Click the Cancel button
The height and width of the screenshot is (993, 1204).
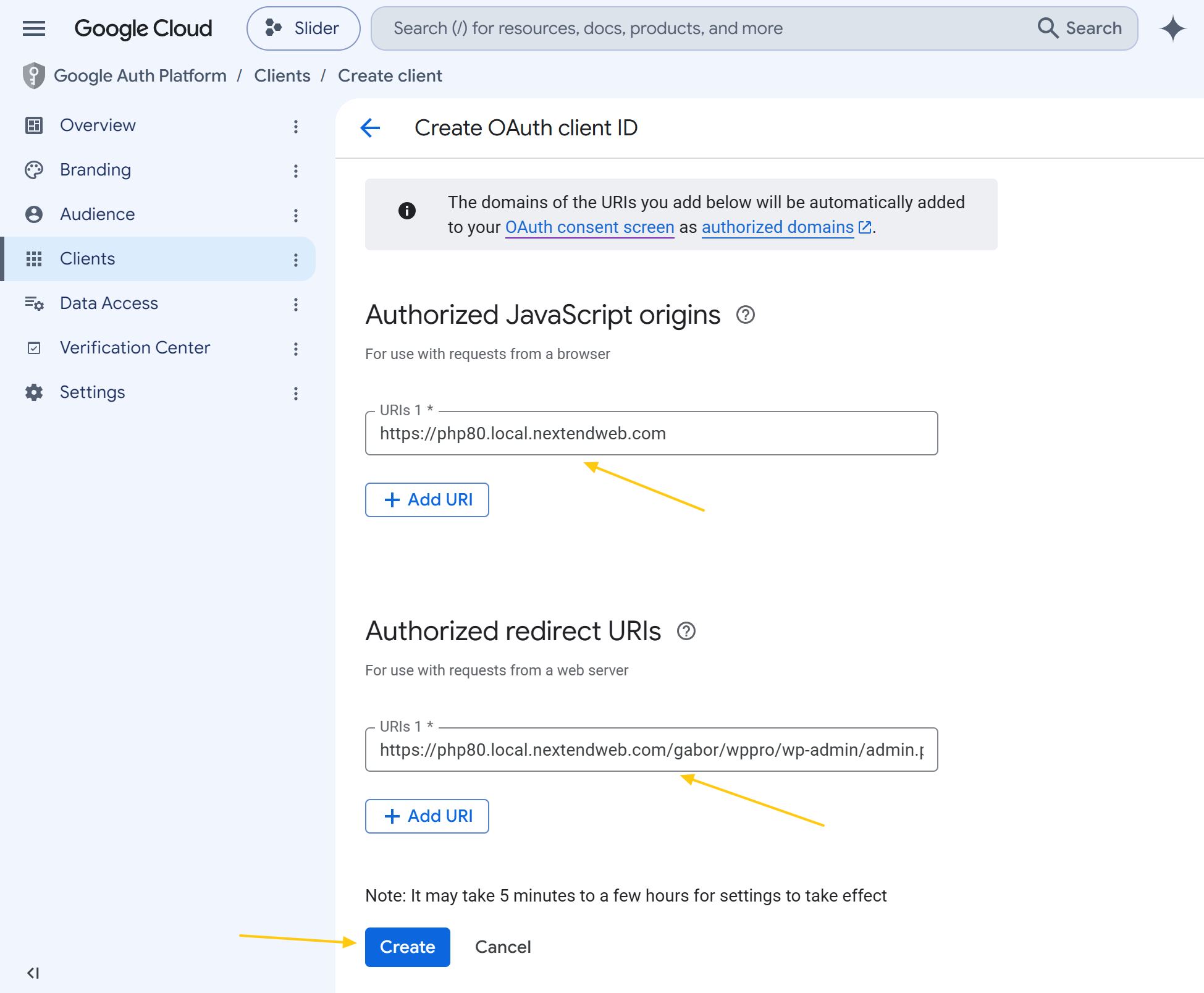tap(503, 947)
